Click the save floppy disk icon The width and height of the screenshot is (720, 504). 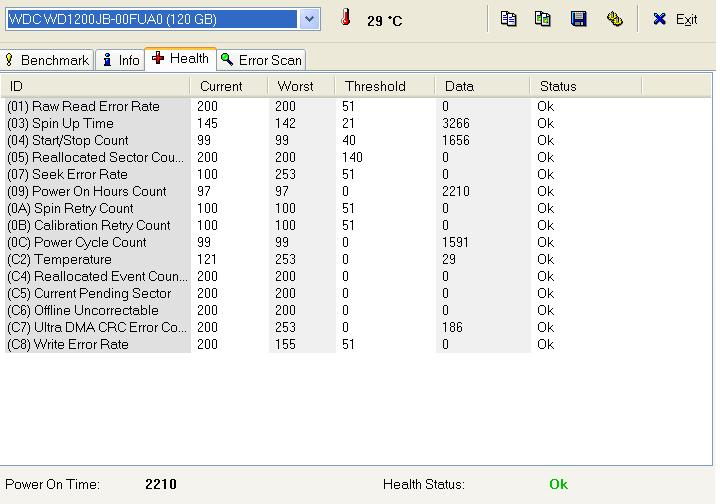pyautogui.click(x=579, y=19)
